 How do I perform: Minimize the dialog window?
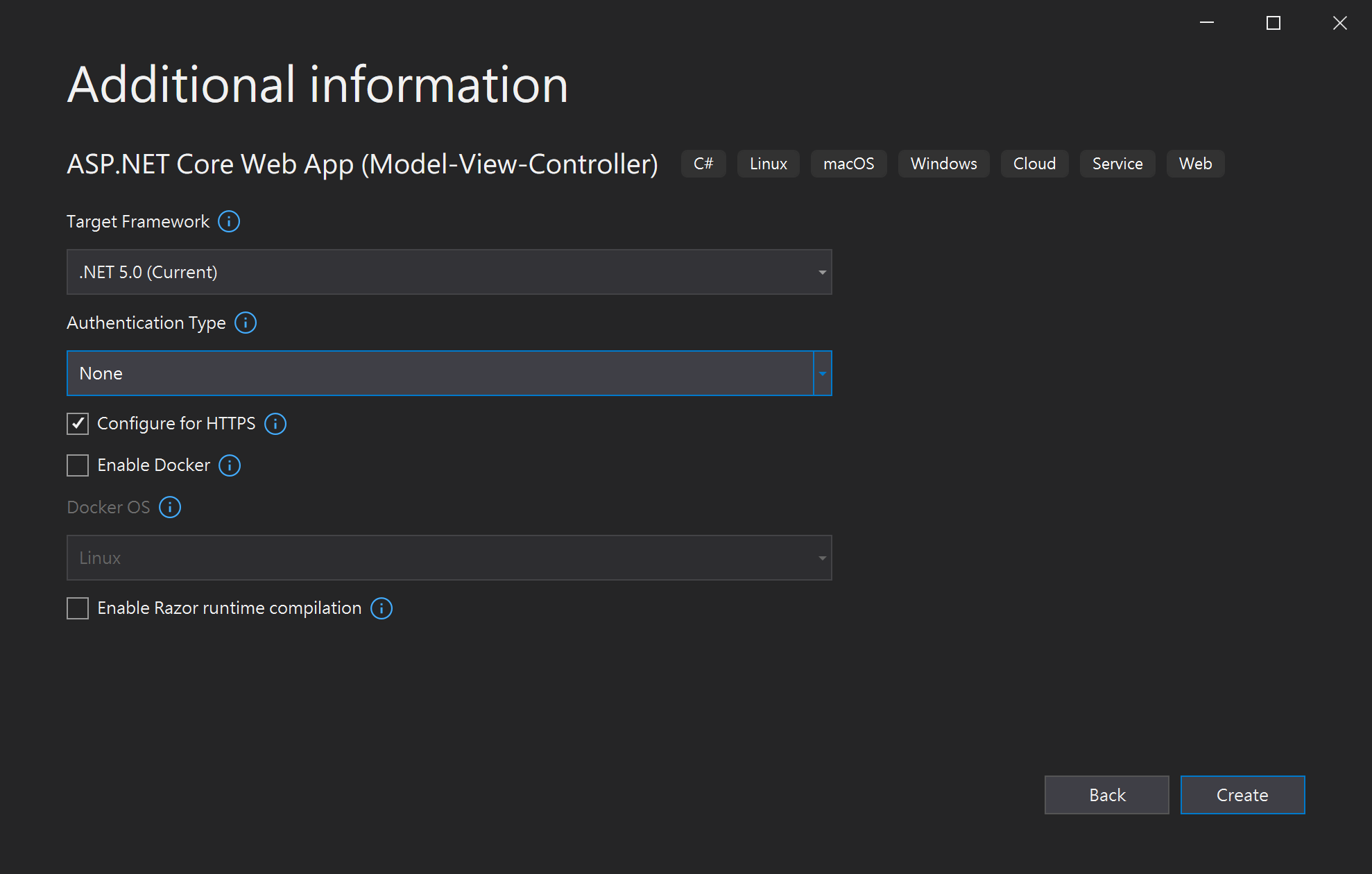(x=1207, y=23)
